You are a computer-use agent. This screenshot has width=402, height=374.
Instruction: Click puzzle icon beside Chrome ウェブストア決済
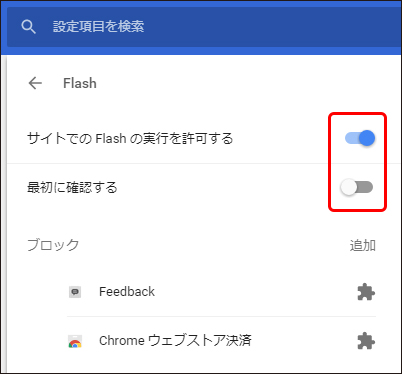point(366,341)
